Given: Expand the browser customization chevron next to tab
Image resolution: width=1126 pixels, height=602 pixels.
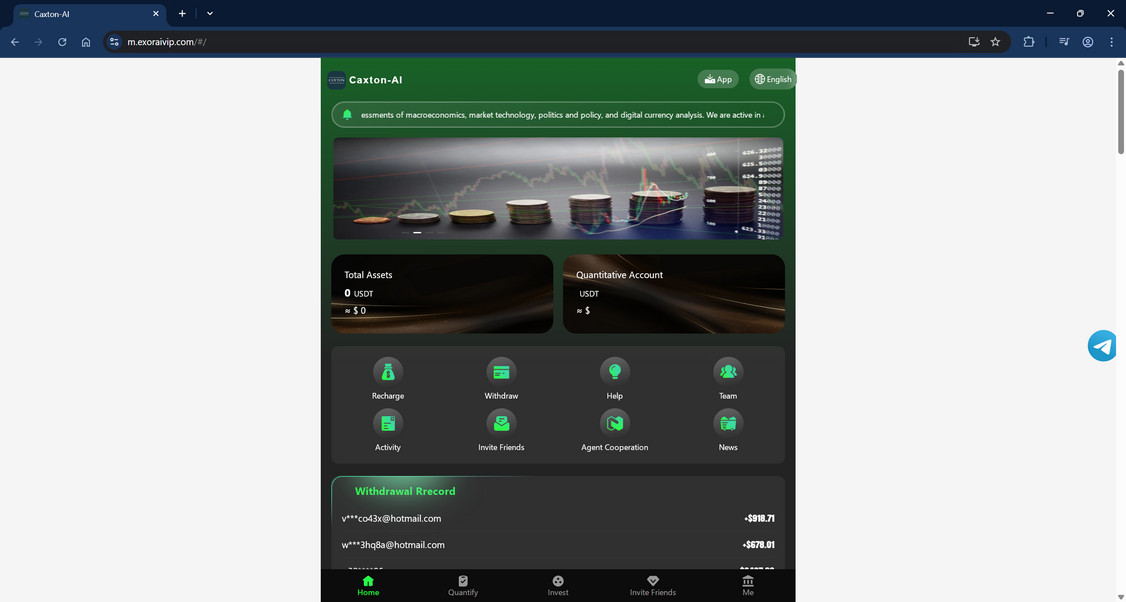Looking at the screenshot, I should [x=209, y=13].
